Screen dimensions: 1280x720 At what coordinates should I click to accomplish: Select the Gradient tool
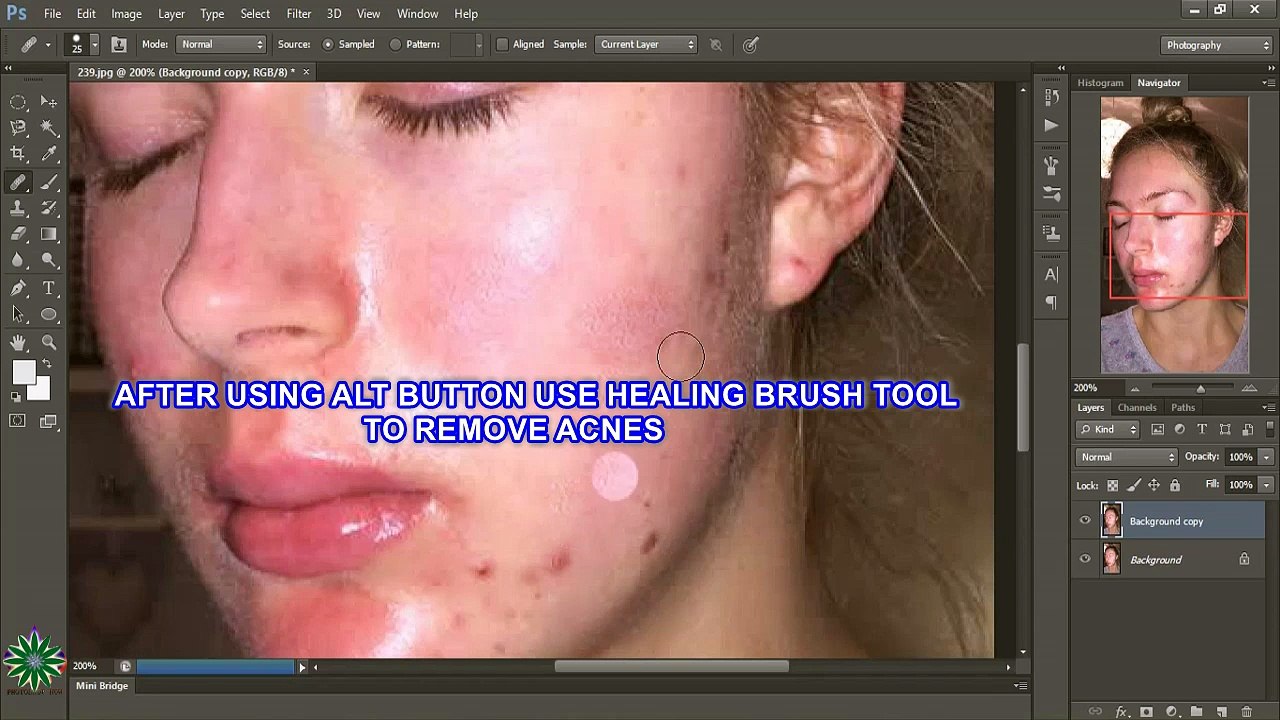[49, 234]
